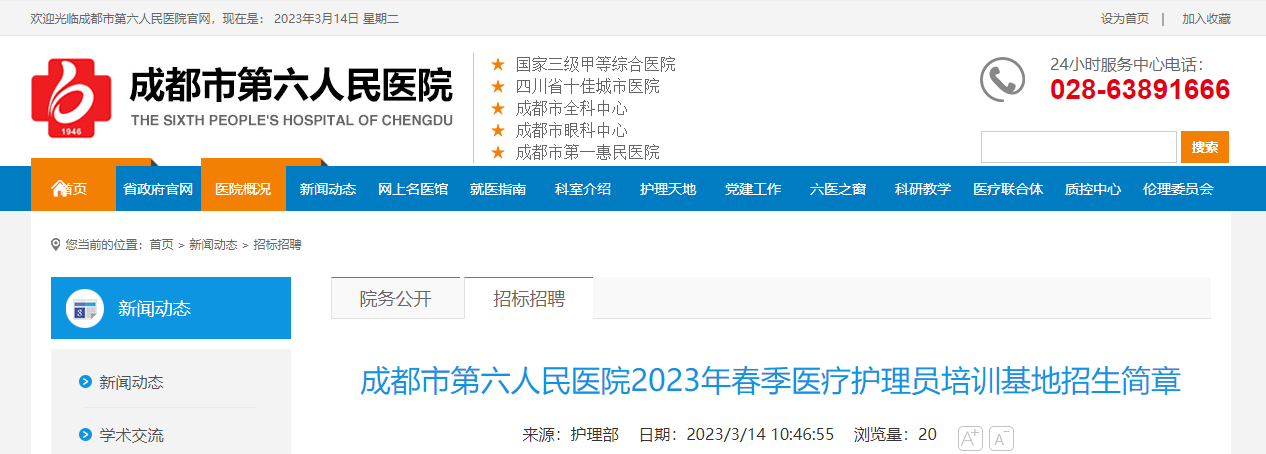1266x454 pixels.
Task: Click the news calendar icon in sidebar header
Action: click(x=84, y=309)
